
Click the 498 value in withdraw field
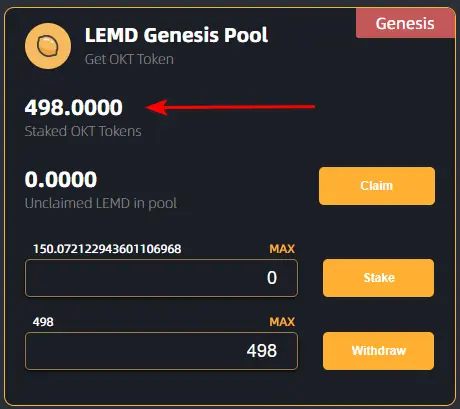(x=262, y=351)
